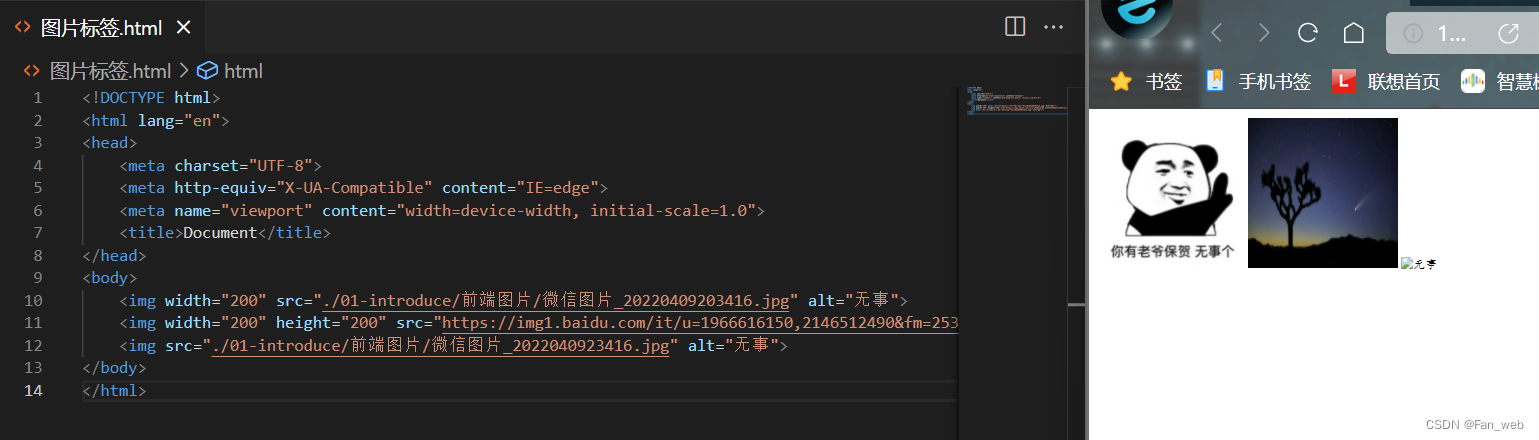Viewport: 1539px width, 440px height.
Task: Open the editor More Actions ellipsis
Action: (1053, 27)
